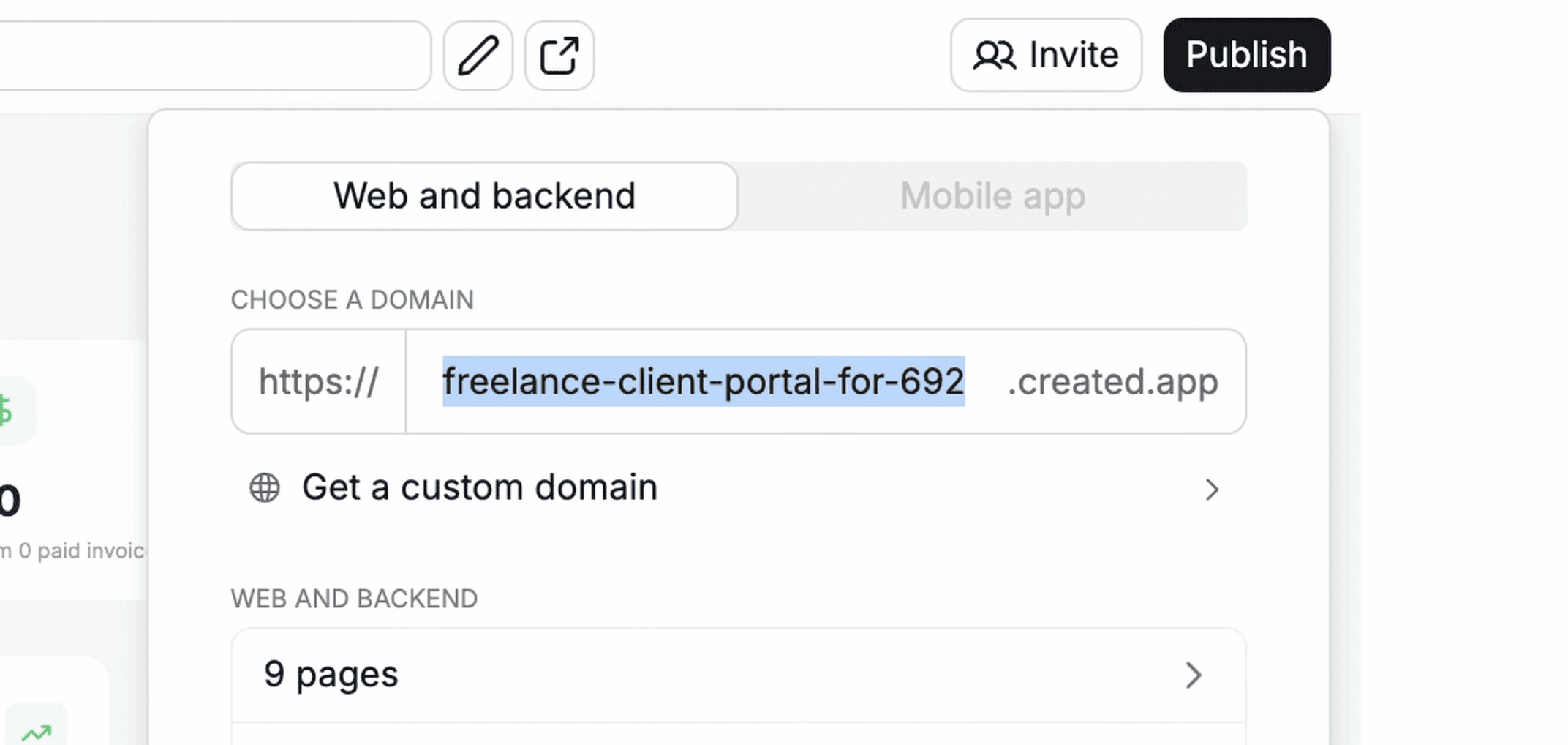Switch to the Mobile app tab

pyautogui.click(x=992, y=196)
